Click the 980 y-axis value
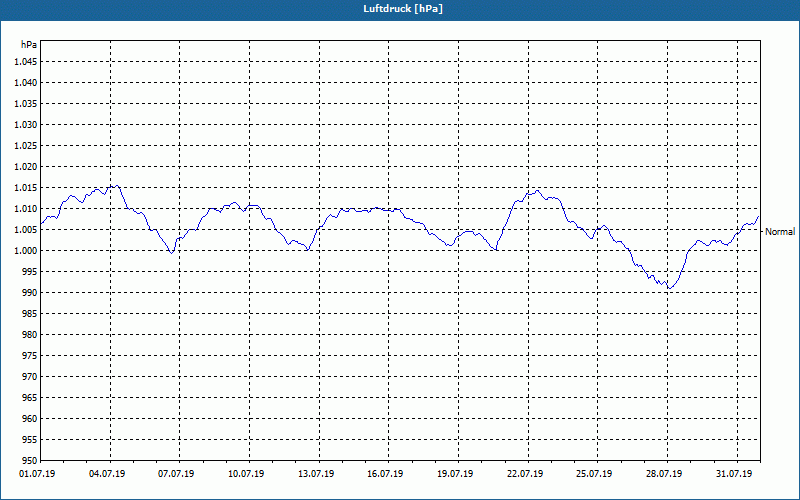 30,335
